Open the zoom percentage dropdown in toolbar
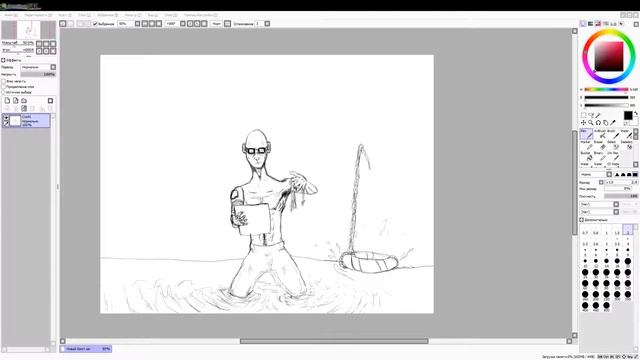Viewport: 640px width, 360px height. tap(138, 24)
